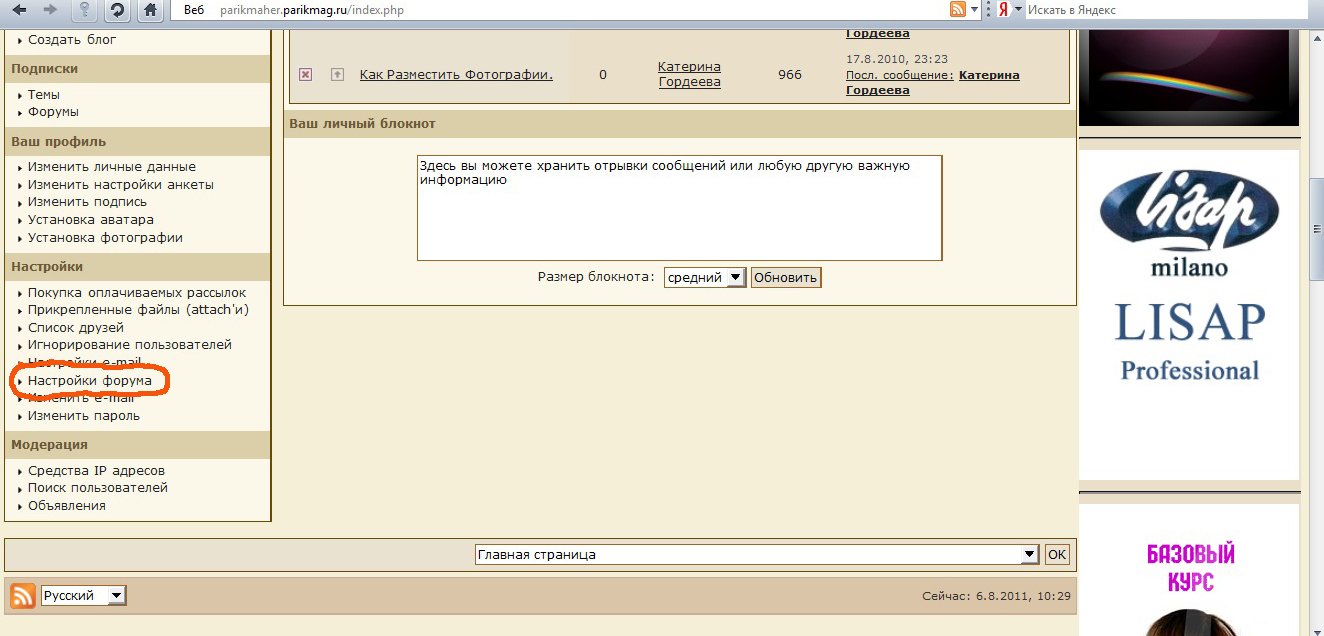Open Поиск пользователей under Модерация
The image size is (1324, 636).
tap(98, 488)
